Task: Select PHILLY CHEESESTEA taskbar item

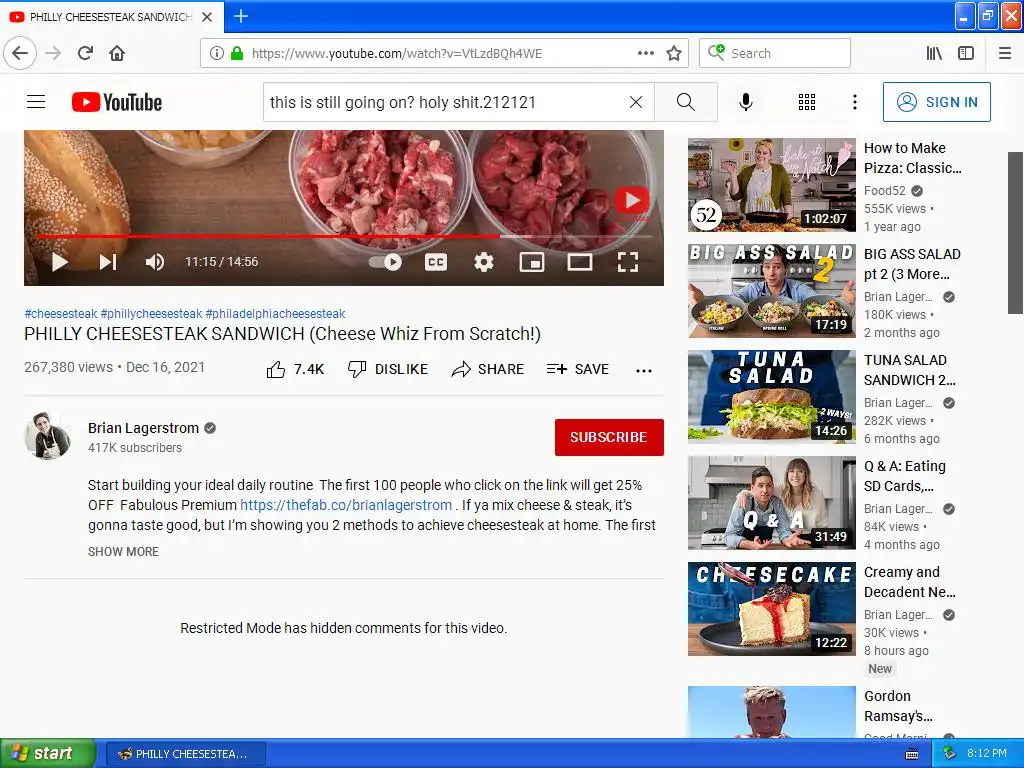Action: [185, 754]
